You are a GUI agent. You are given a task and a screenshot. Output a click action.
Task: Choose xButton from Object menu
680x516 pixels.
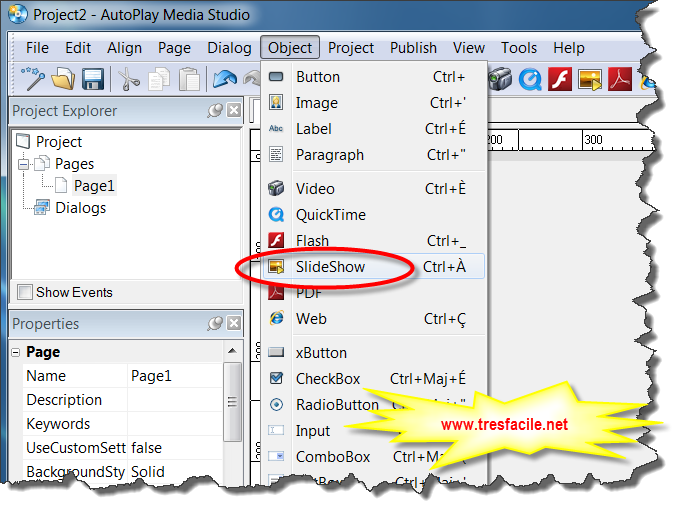pyautogui.click(x=374, y=353)
